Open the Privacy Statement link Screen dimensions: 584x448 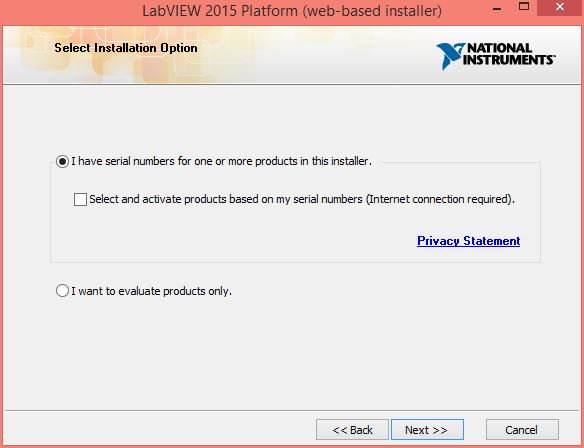468,241
